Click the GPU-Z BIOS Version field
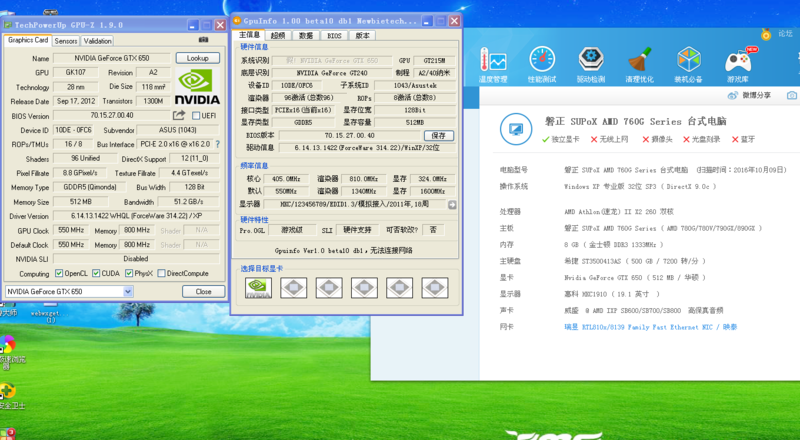 click(x=112, y=116)
